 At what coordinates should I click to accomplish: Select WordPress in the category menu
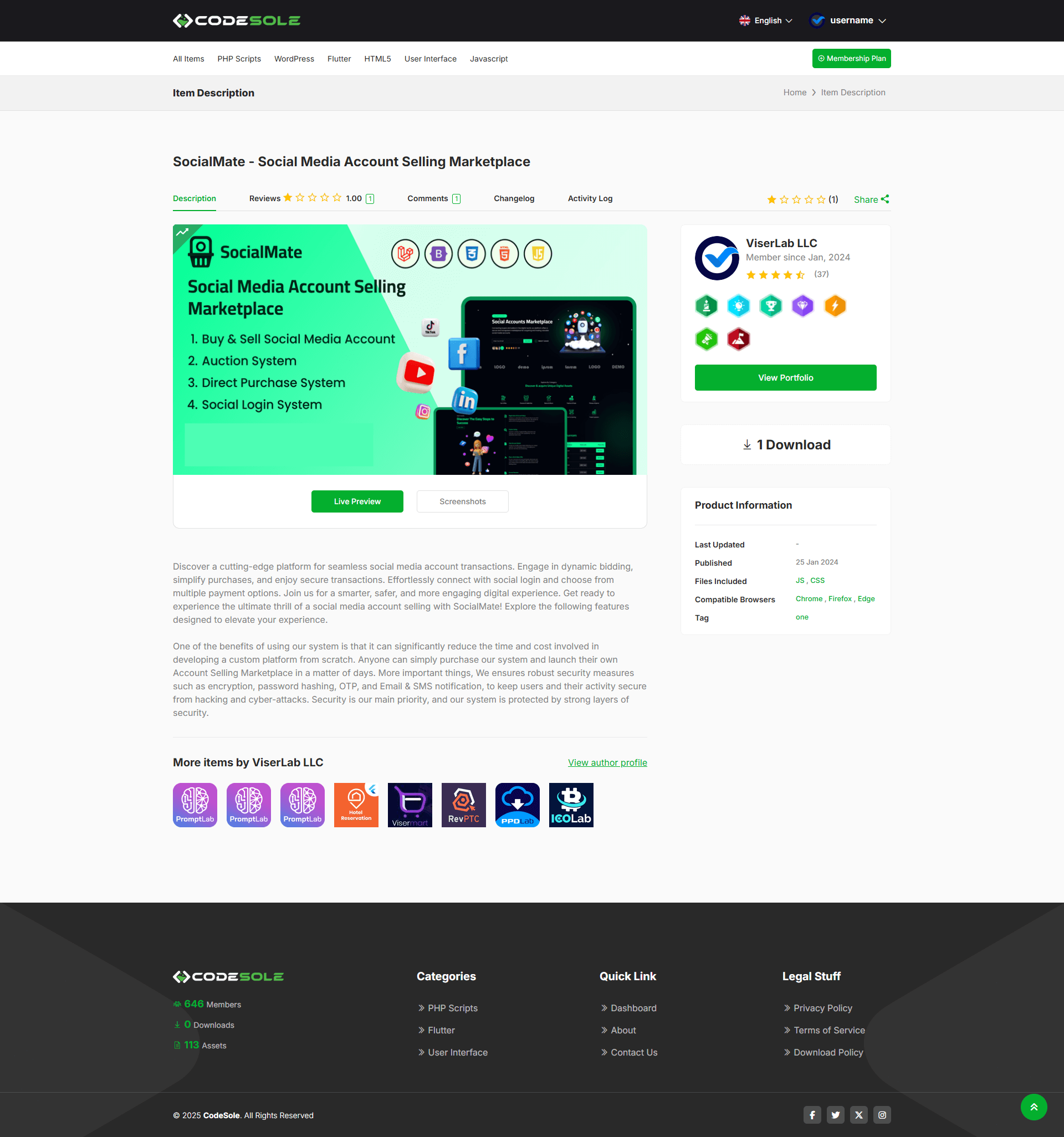tap(294, 59)
